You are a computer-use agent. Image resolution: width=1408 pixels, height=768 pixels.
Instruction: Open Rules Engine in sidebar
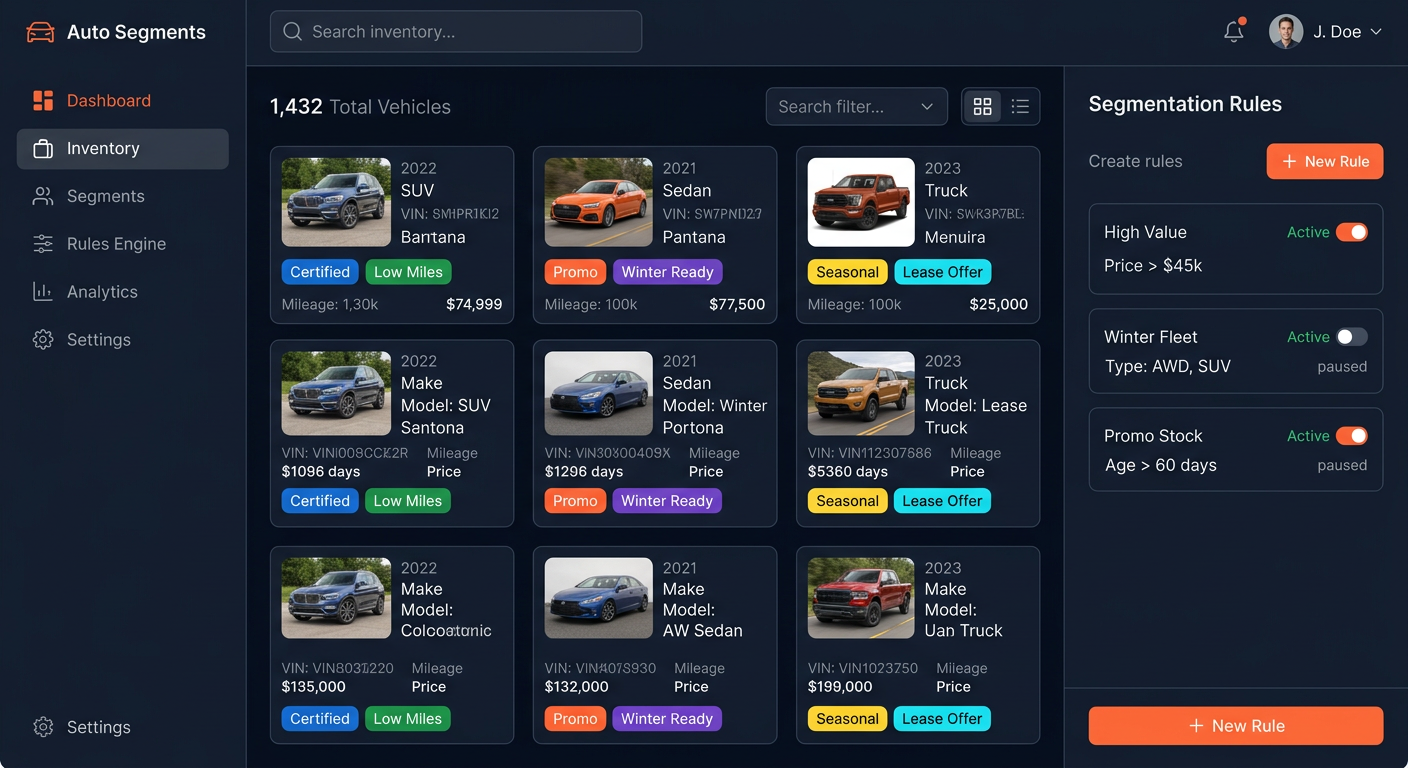pos(123,244)
